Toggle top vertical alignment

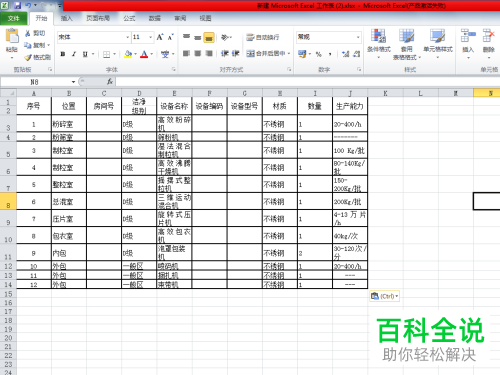tap(186, 37)
